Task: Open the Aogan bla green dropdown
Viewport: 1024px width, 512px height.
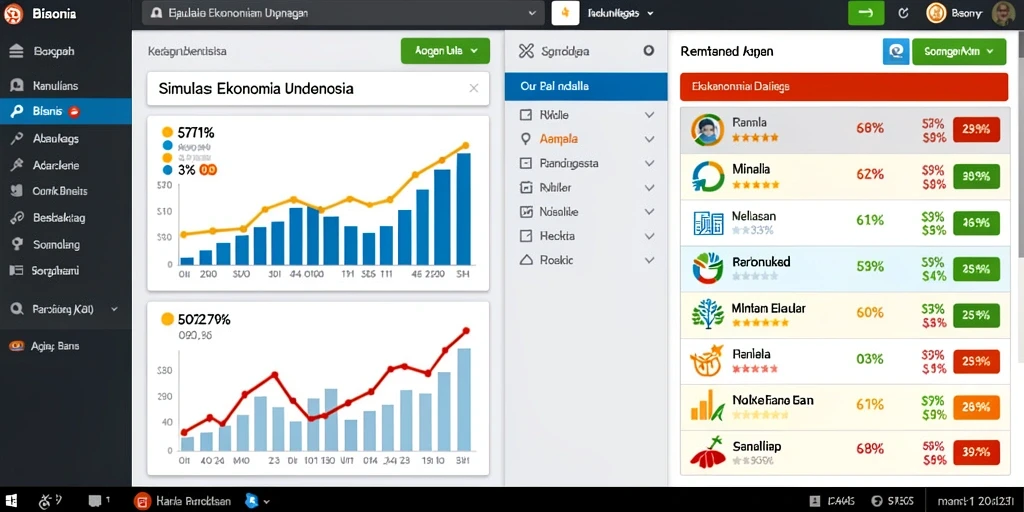Action: [x=445, y=50]
